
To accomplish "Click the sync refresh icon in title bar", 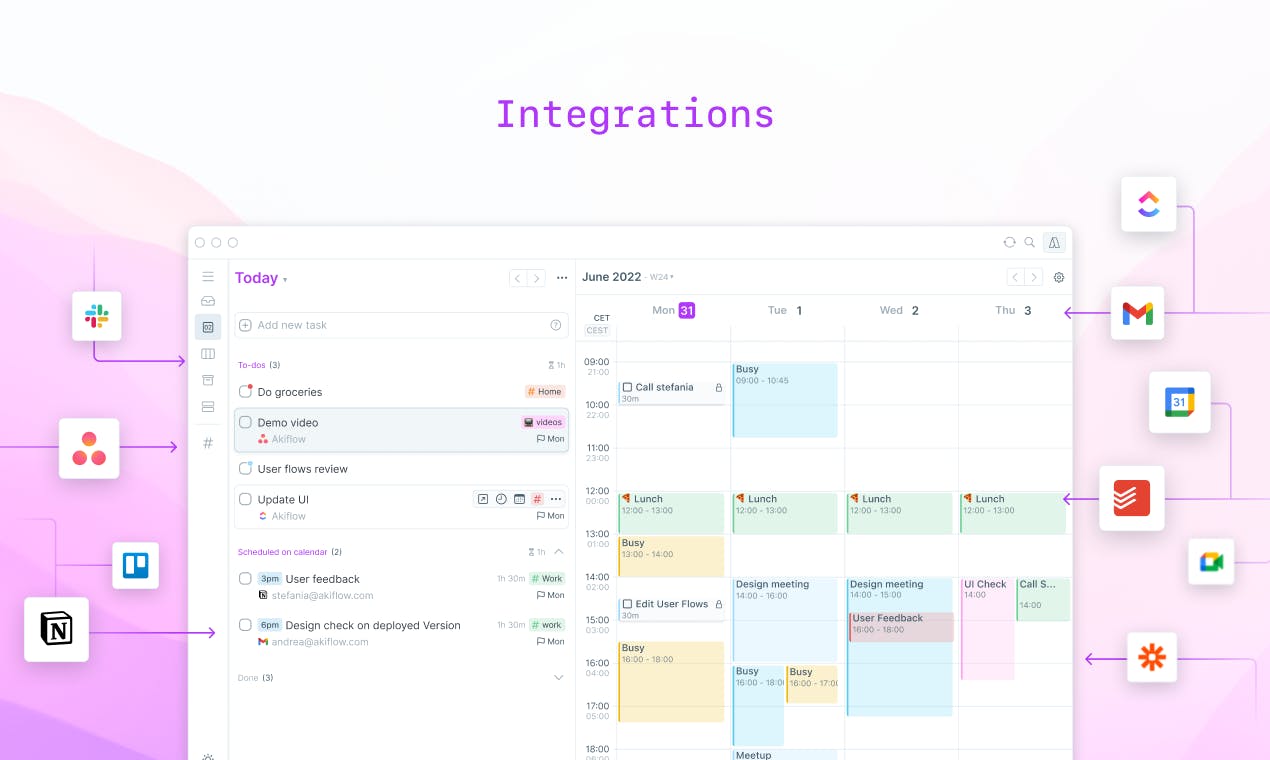I will coord(1009,242).
